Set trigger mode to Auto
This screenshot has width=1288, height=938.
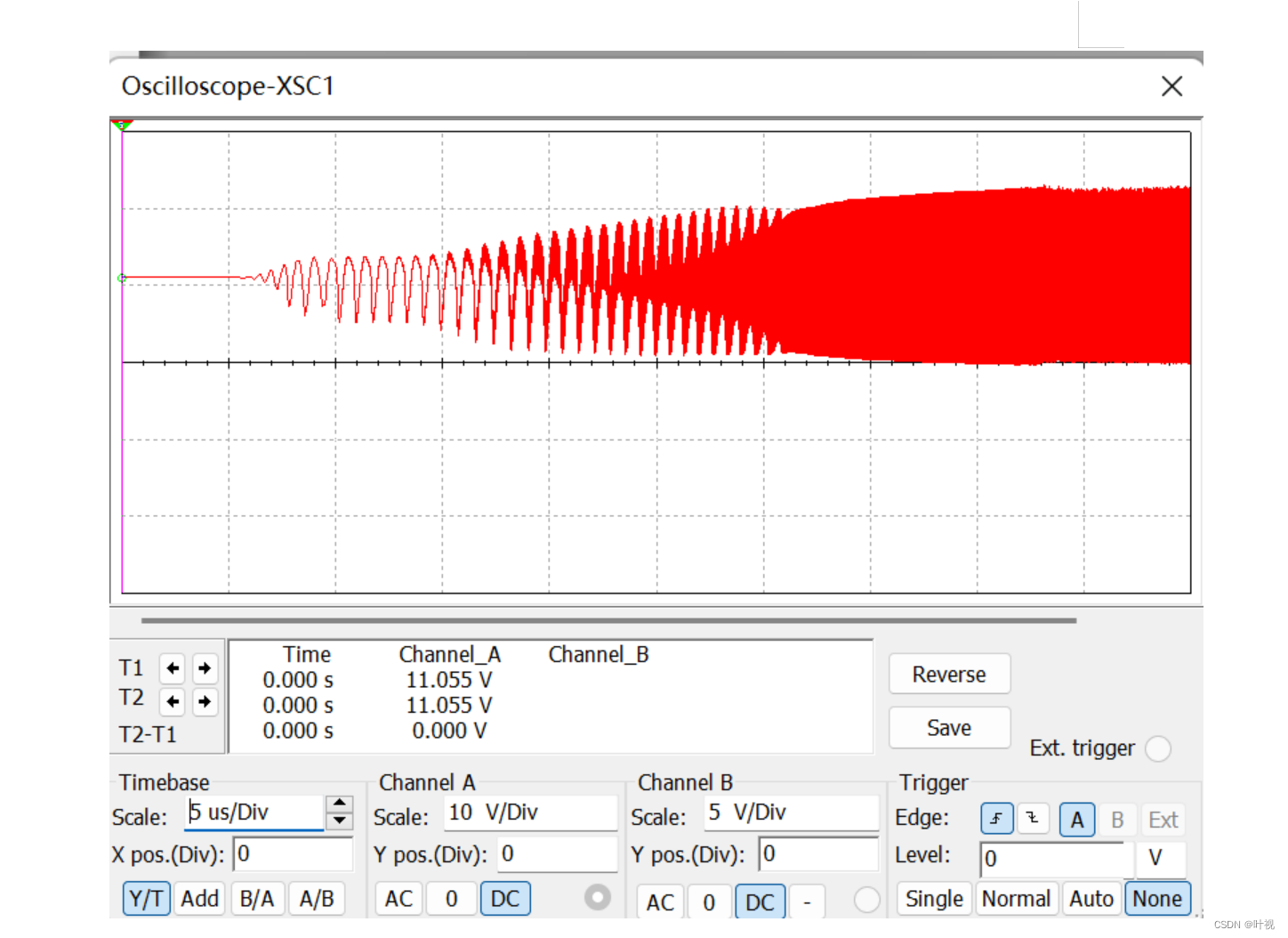tap(1091, 899)
